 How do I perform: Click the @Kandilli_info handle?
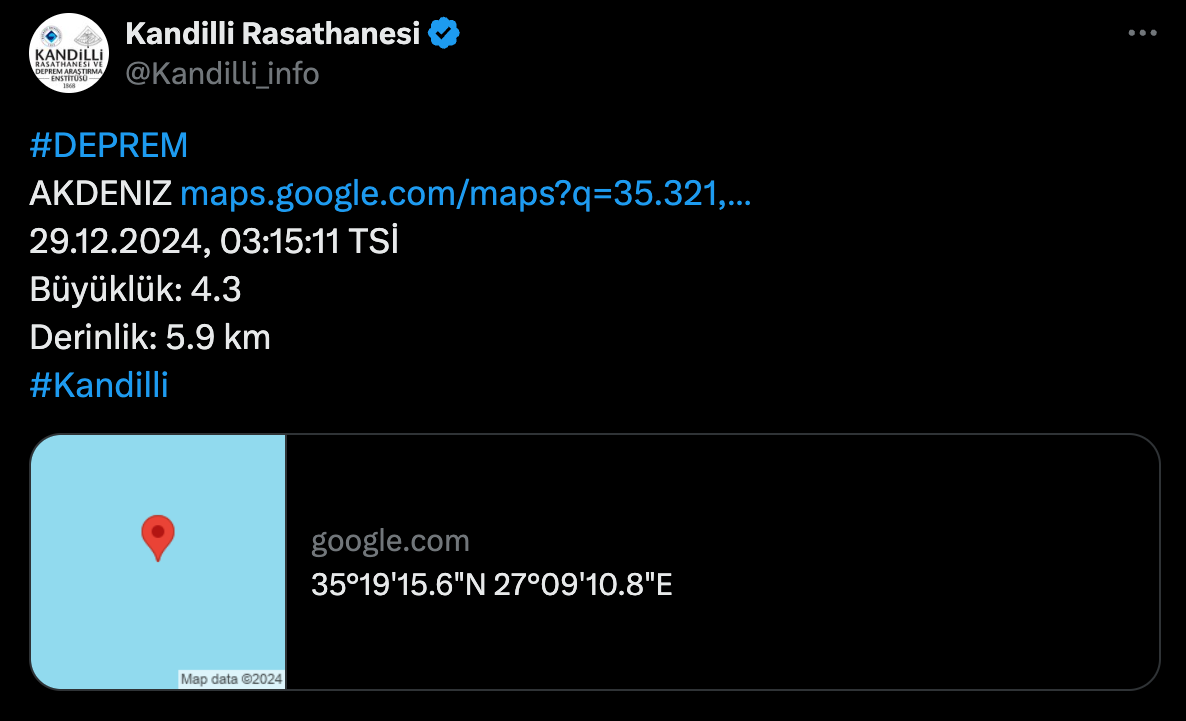pyautogui.click(x=222, y=73)
